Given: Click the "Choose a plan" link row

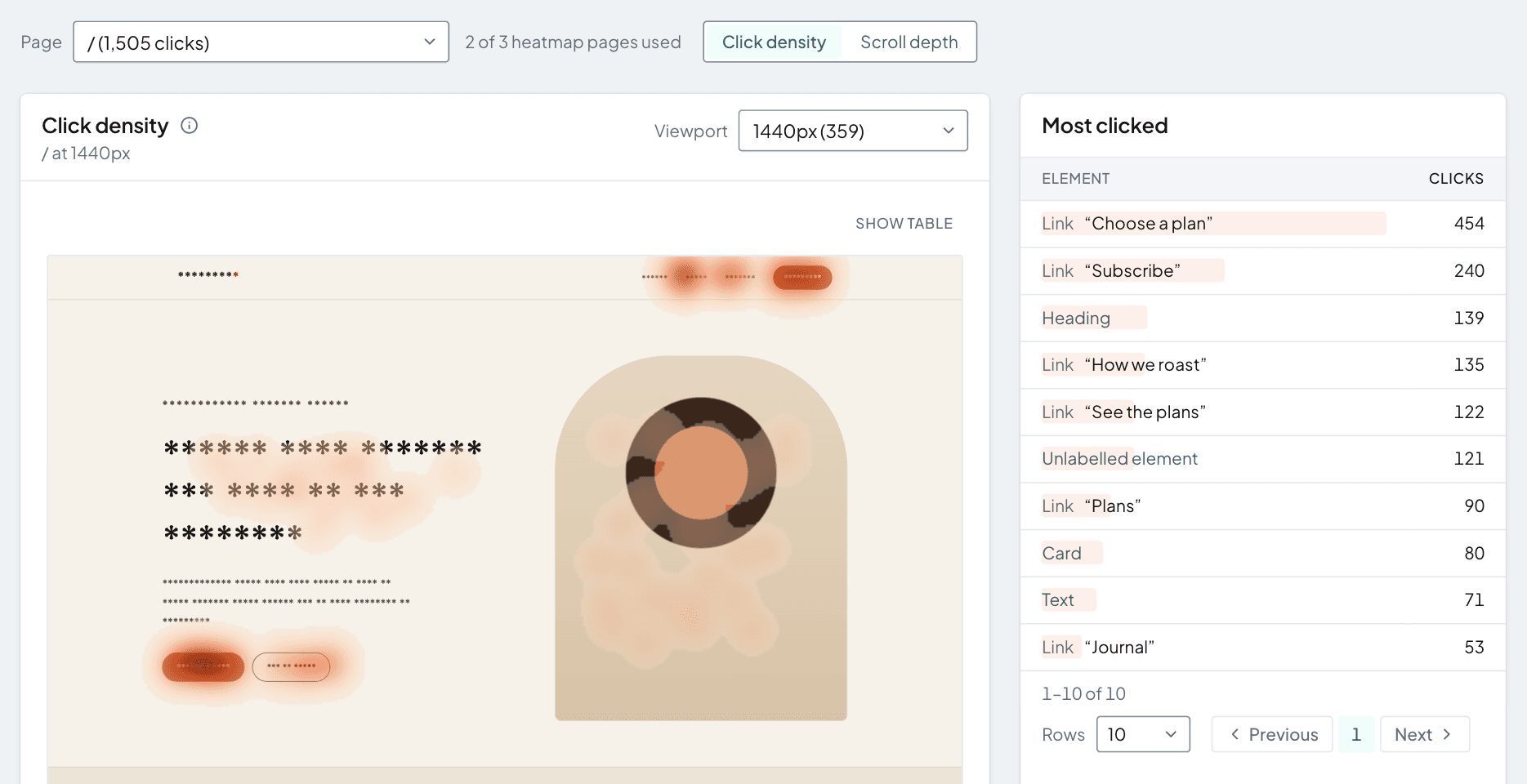Looking at the screenshot, I should pos(1262,224).
